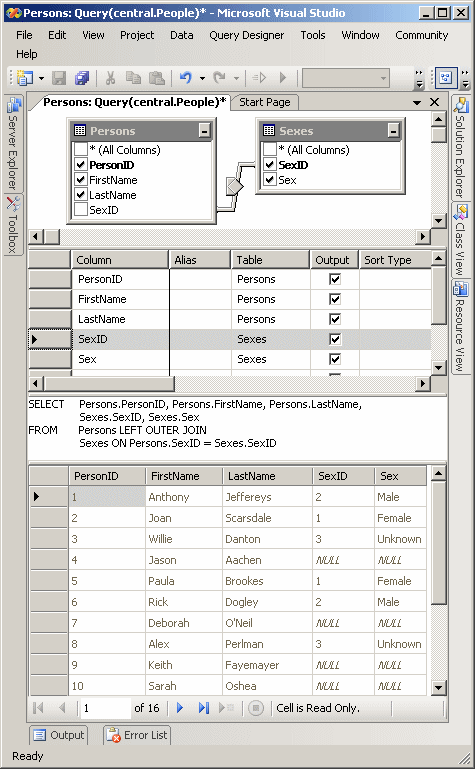Click the Alias column header

200,260
